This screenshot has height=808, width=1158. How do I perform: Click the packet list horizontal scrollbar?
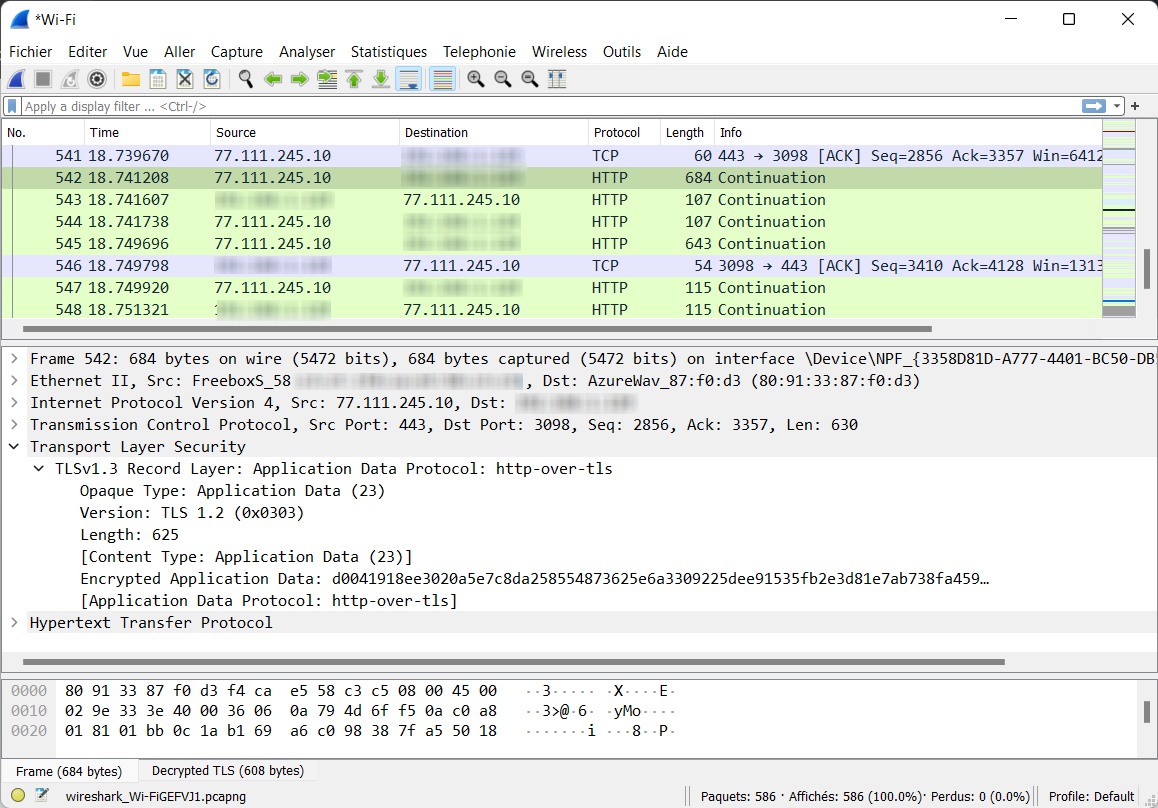pyautogui.click(x=477, y=329)
